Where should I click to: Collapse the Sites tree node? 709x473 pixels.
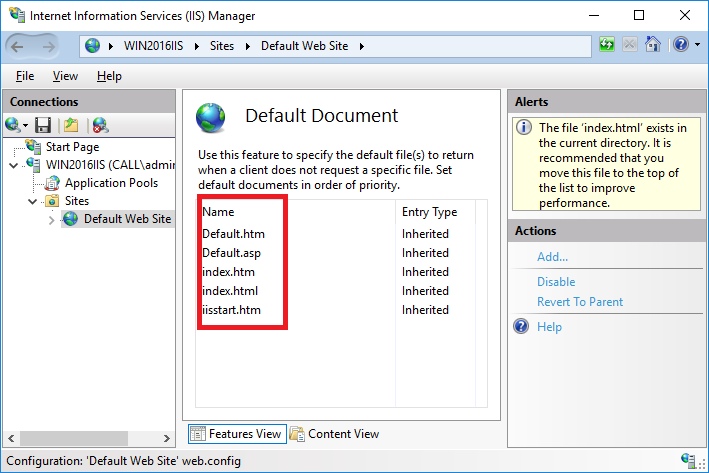tap(33, 202)
